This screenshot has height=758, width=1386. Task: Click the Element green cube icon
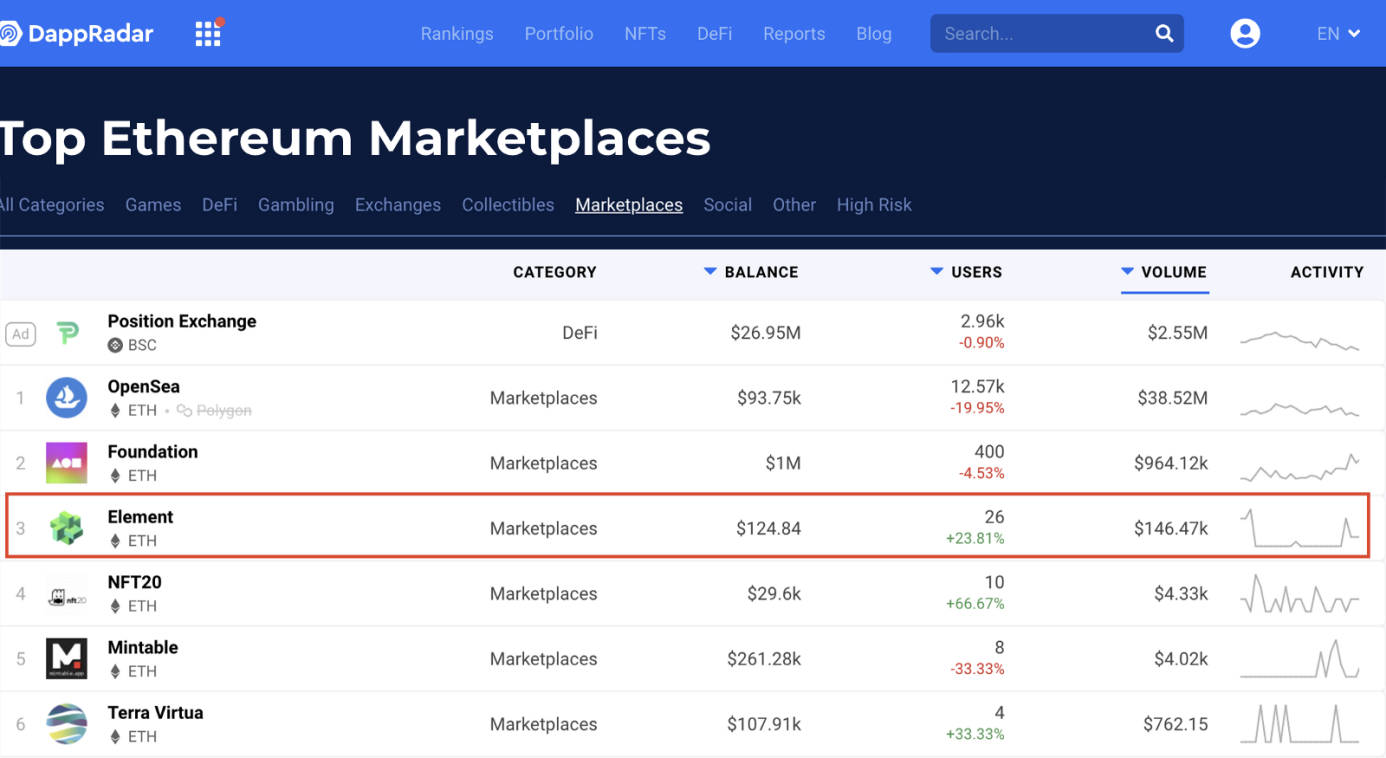(x=67, y=528)
